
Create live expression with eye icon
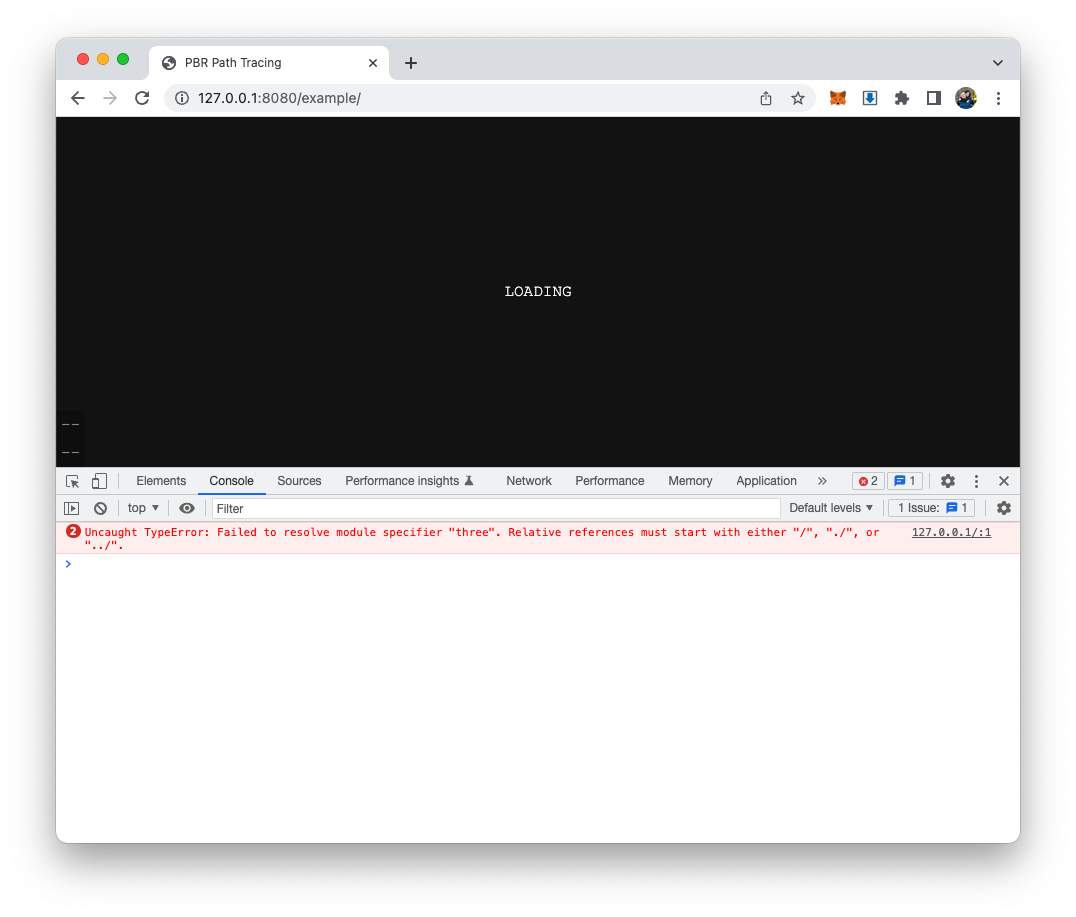pyautogui.click(x=187, y=509)
